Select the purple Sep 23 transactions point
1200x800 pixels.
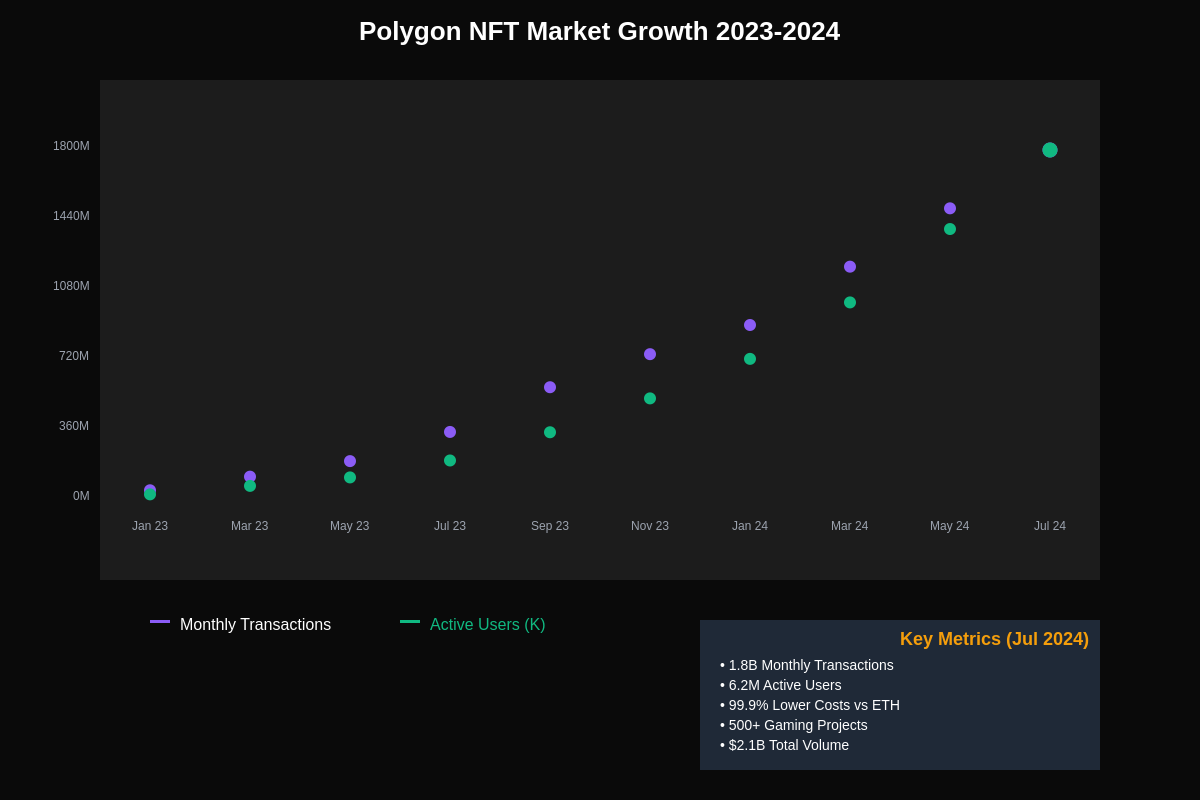click(x=550, y=387)
